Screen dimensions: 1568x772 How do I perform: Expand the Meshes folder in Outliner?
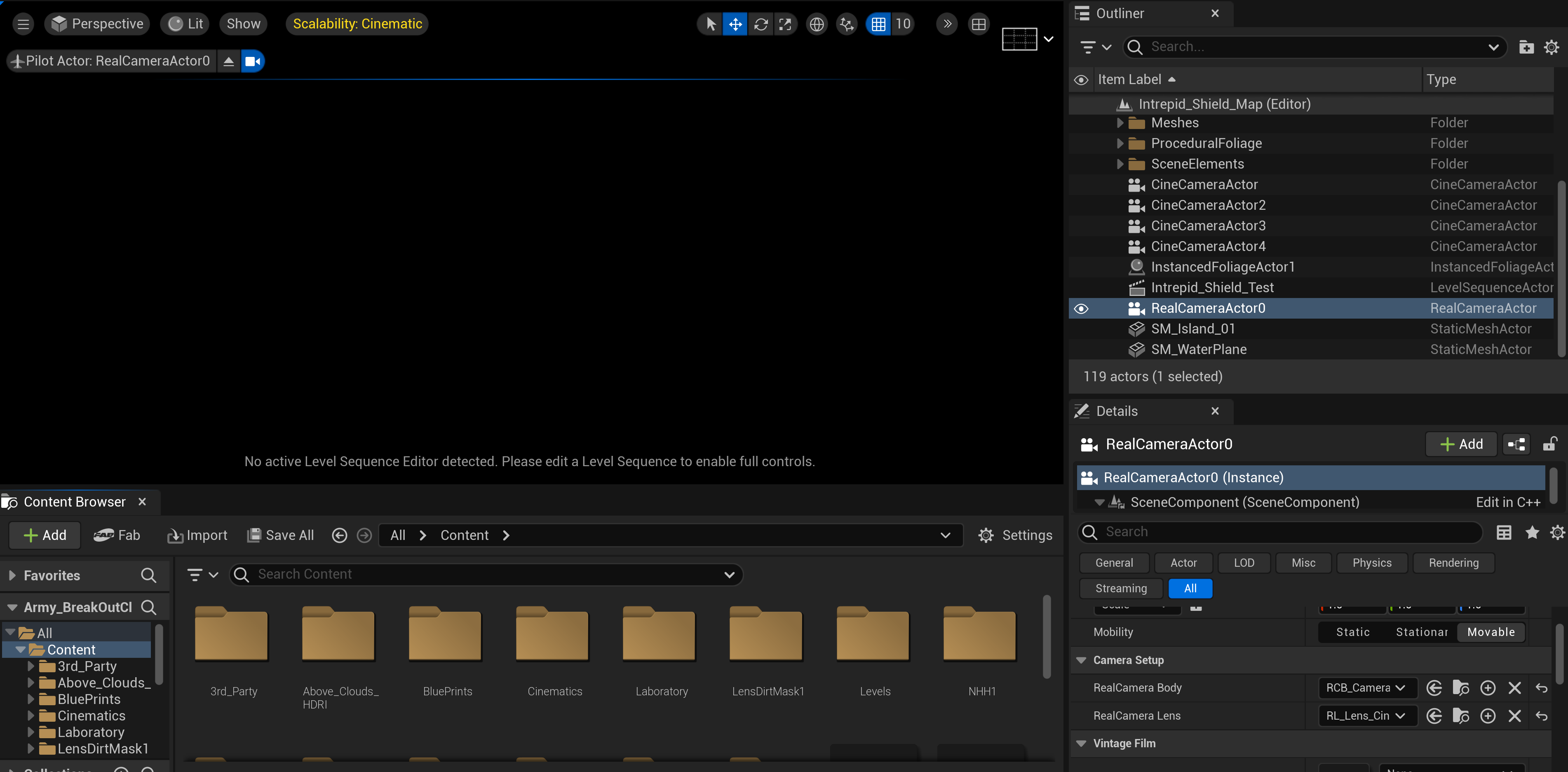tap(1120, 123)
